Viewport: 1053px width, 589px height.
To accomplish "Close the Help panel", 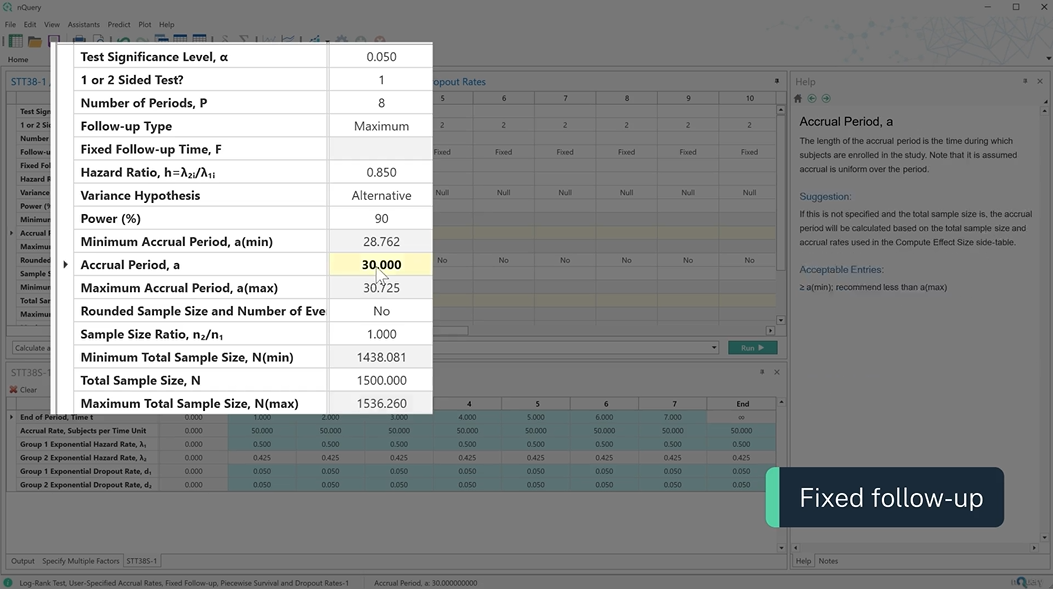I will click(x=1040, y=81).
